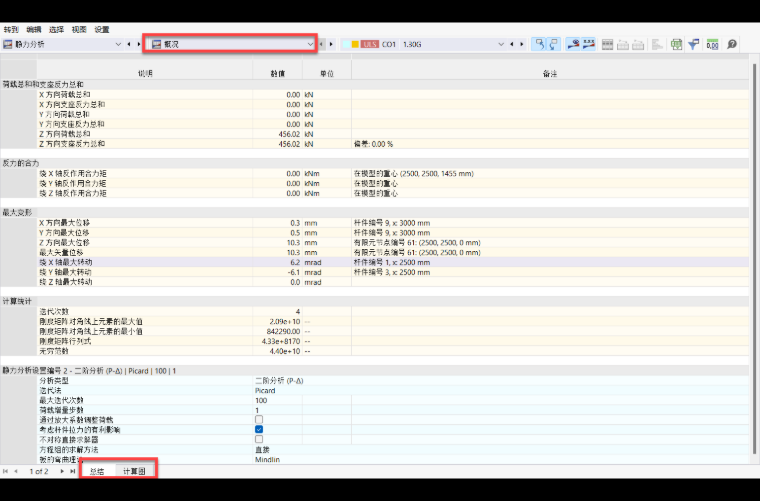Go to previous table after the 概况 dropdown
The image size is (760, 501).
coord(321,44)
